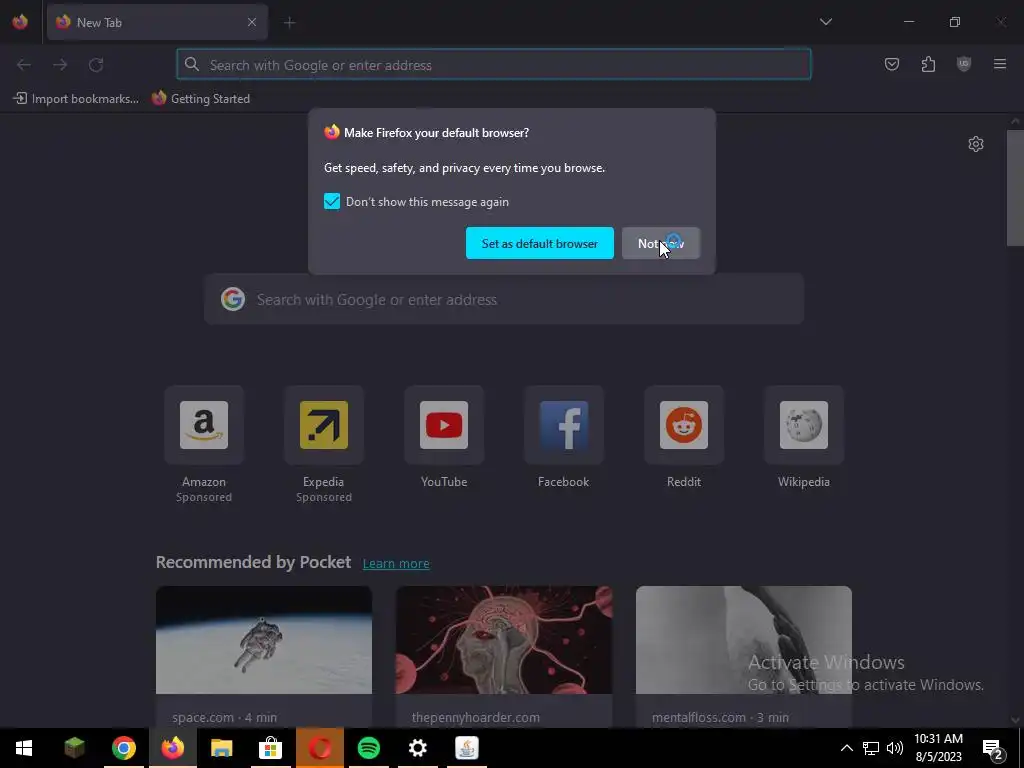Go back with the back arrow
This screenshot has width=1024, height=768.
coord(24,65)
